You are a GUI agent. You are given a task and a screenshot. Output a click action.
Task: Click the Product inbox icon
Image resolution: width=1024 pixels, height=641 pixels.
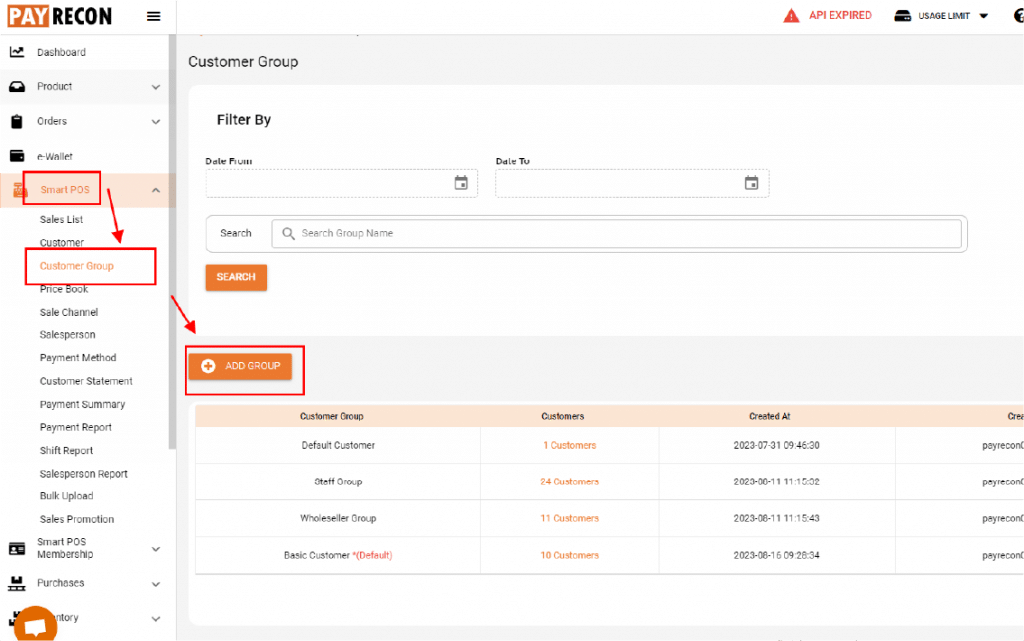(x=17, y=86)
